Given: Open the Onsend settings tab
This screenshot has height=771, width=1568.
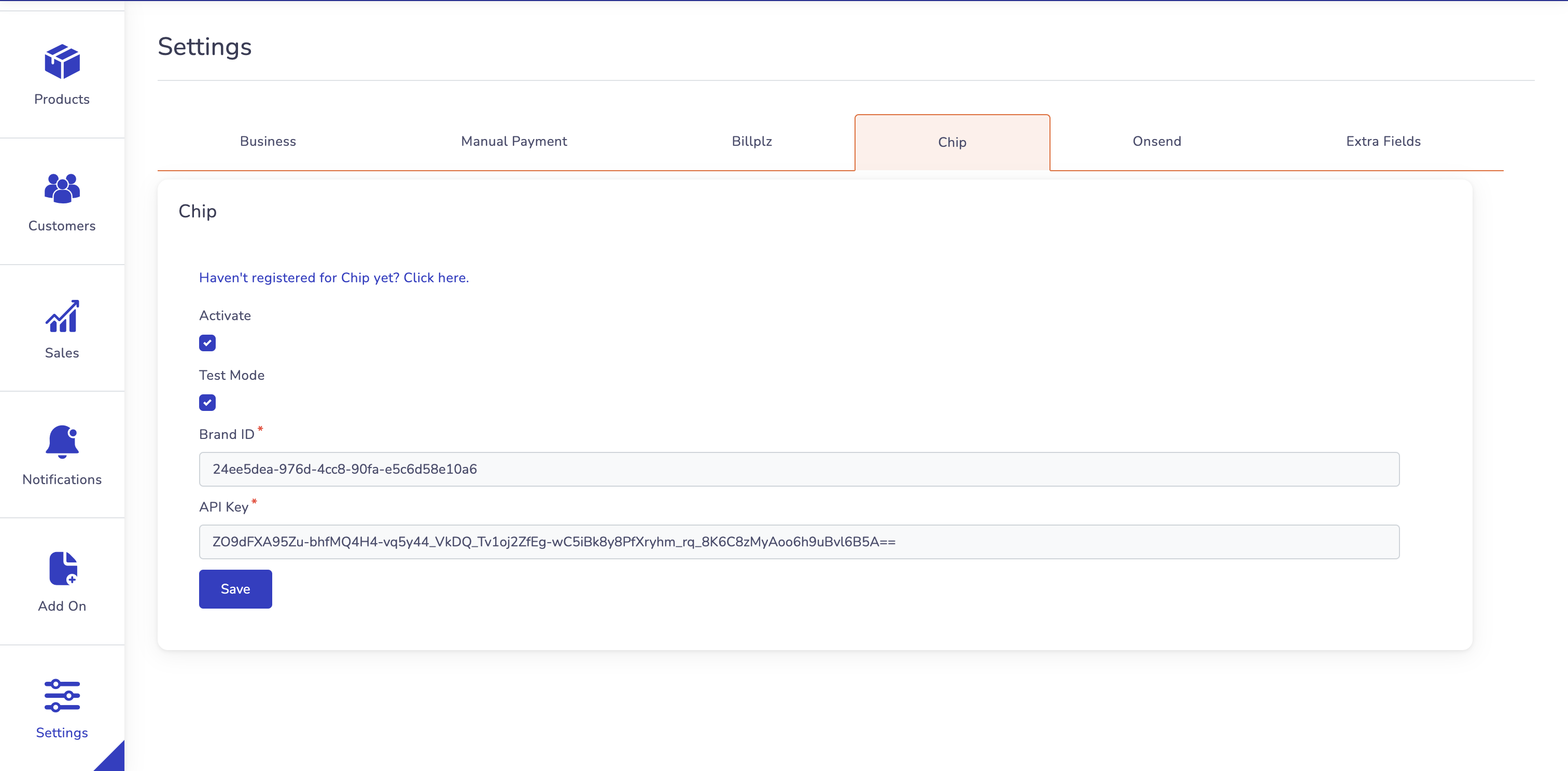Looking at the screenshot, I should click(1156, 141).
